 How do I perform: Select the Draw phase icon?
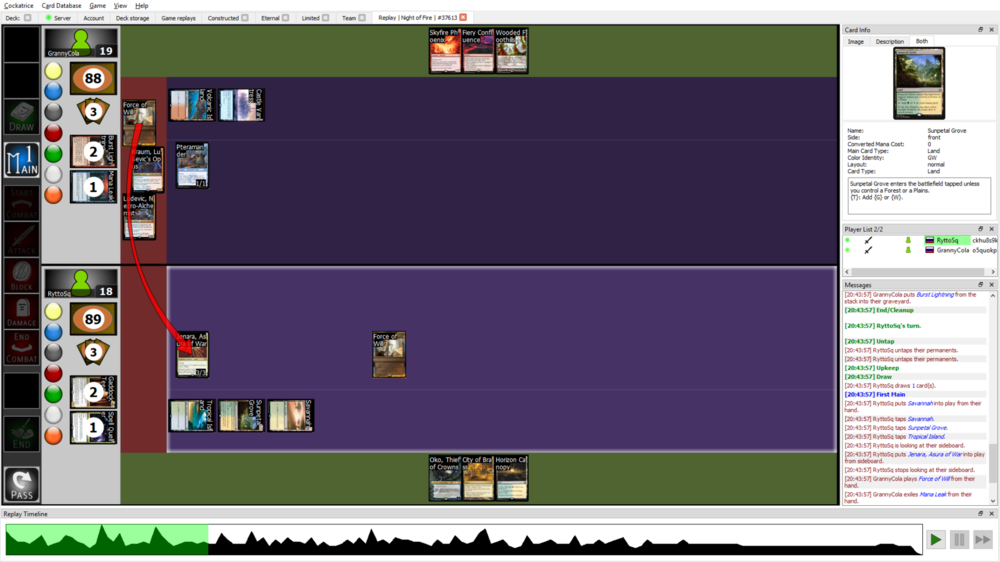coord(21,116)
